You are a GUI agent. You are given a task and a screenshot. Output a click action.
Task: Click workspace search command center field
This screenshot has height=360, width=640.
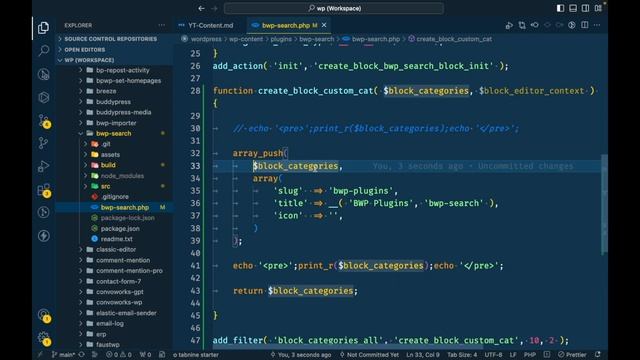(x=334, y=8)
